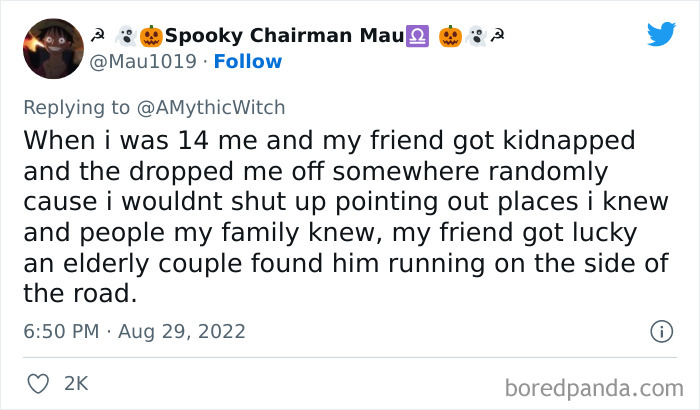Click the Twitter bird logo
The height and width of the screenshot is (410, 700).
click(x=661, y=33)
